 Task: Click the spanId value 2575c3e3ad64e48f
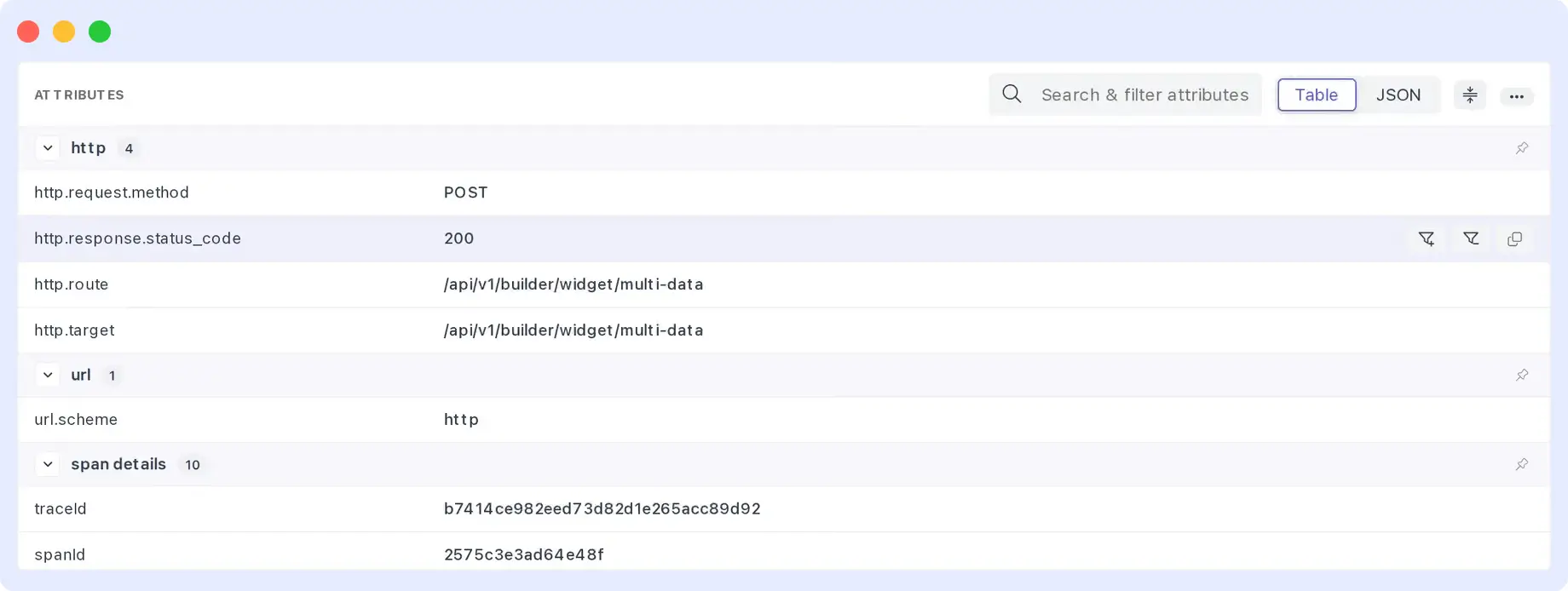click(x=524, y=555)
